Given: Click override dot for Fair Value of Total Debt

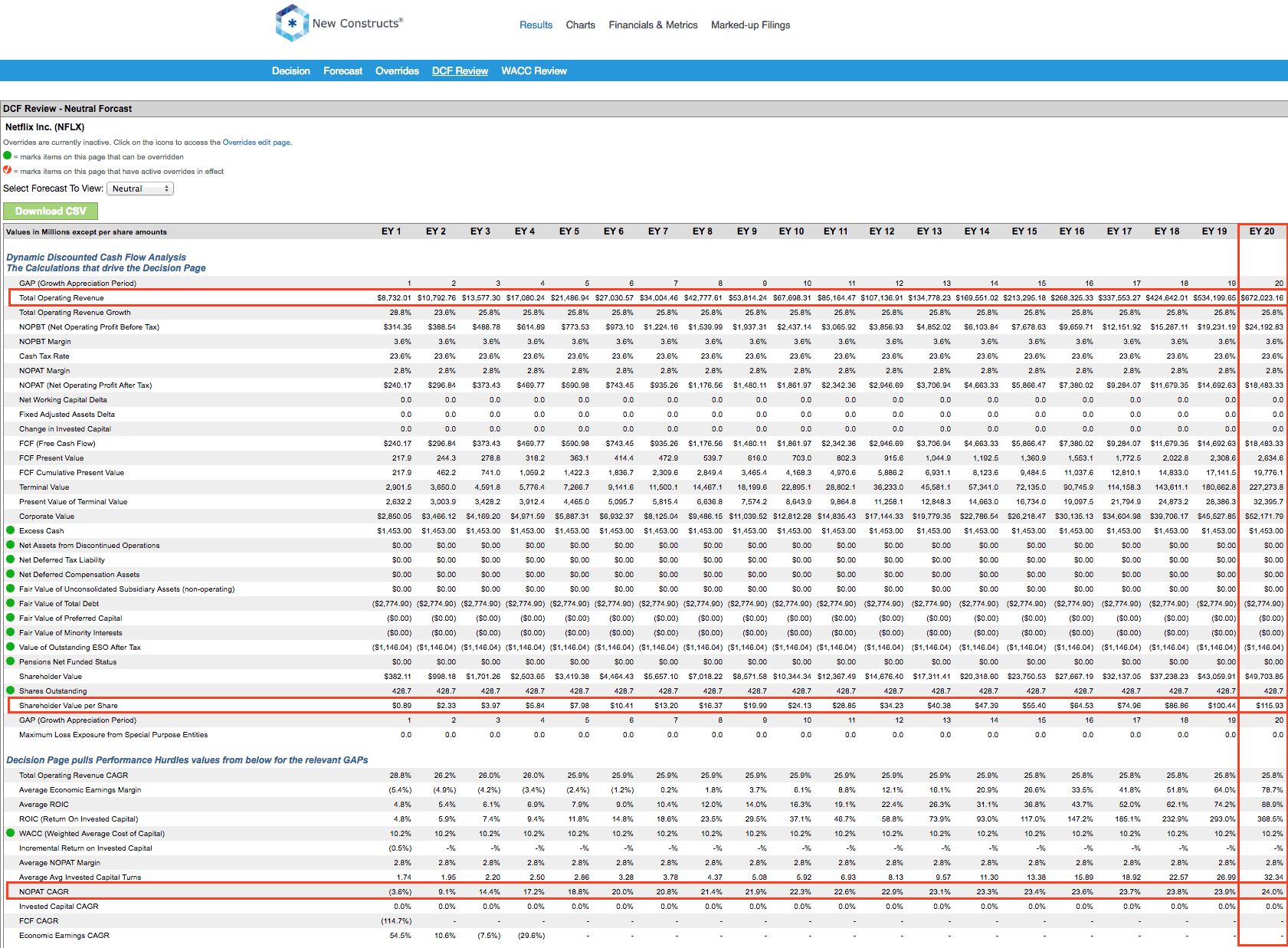Looking at the screenshot, I should coord(11,603).
